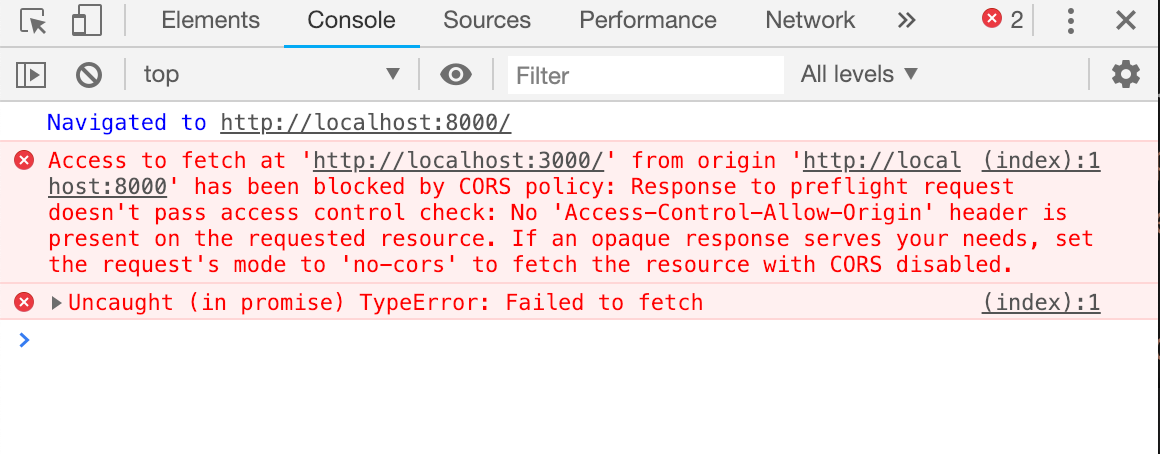Create a live expression with the eye icon
This screenshot has width=1160, height=454.
click(x=456, y=75)
